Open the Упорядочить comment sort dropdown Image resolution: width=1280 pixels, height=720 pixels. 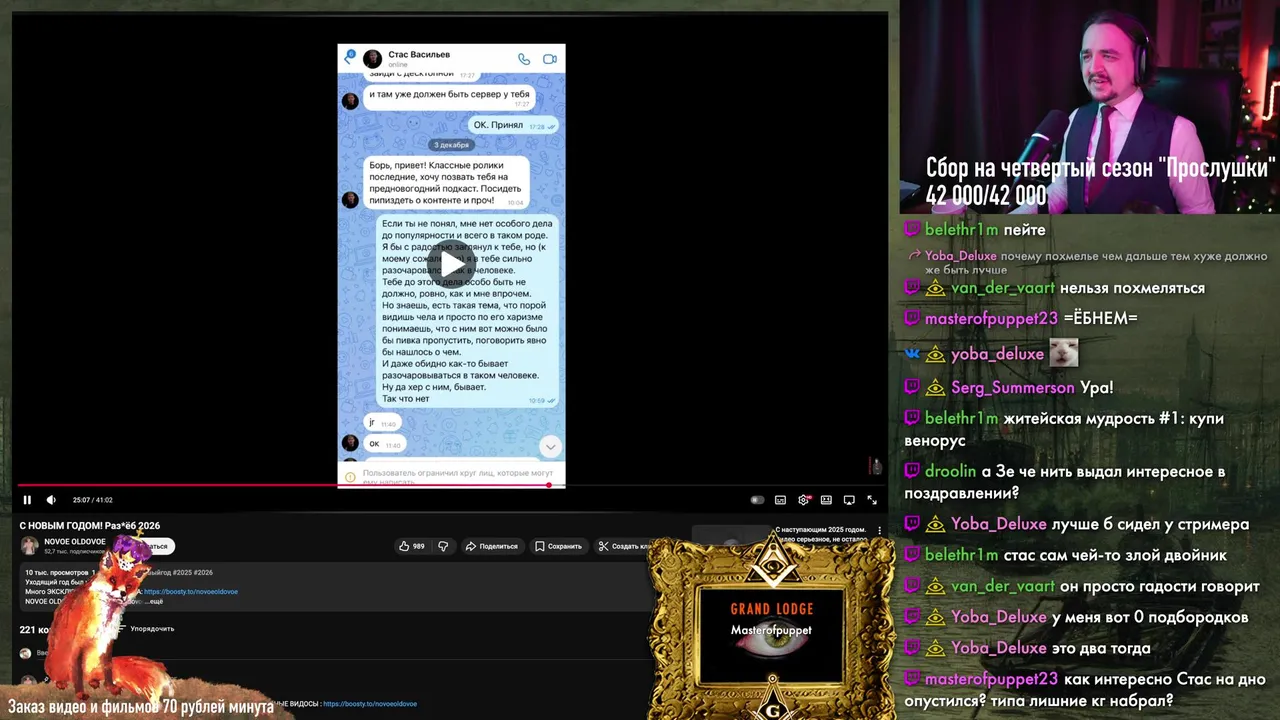(146, 629)
